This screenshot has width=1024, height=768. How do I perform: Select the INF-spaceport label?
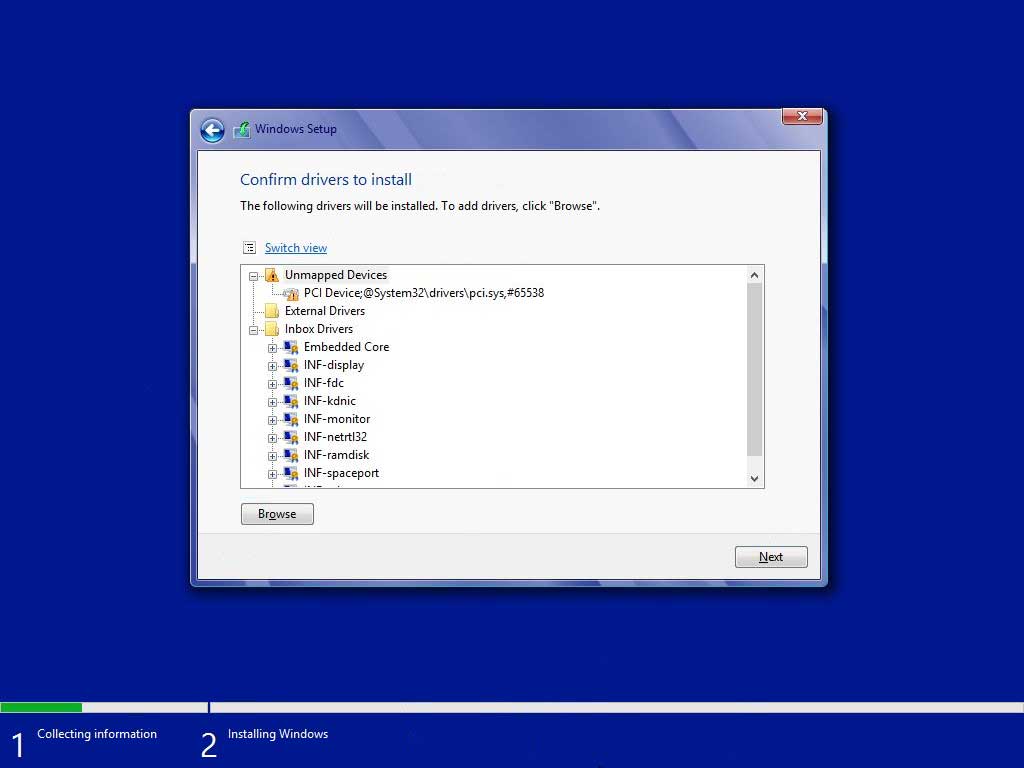(x=341, y=473)
